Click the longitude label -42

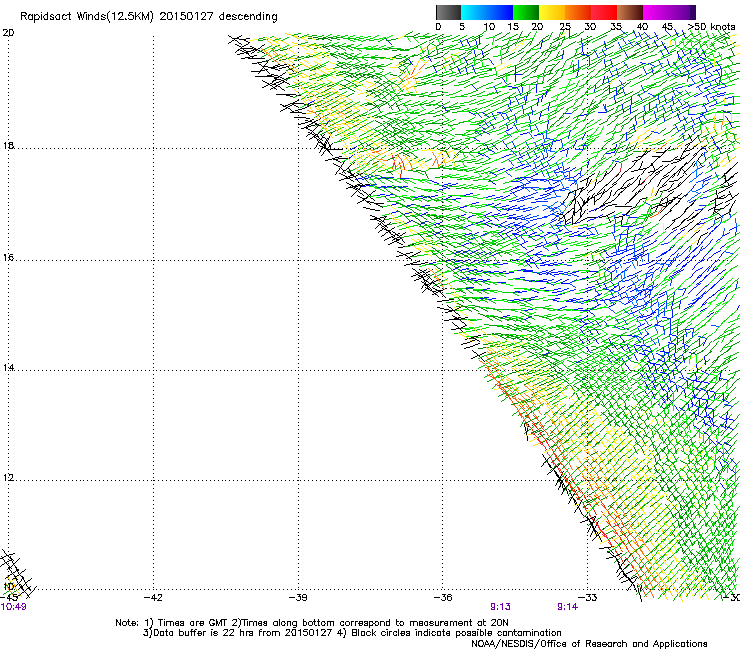(x=153, y=598)
